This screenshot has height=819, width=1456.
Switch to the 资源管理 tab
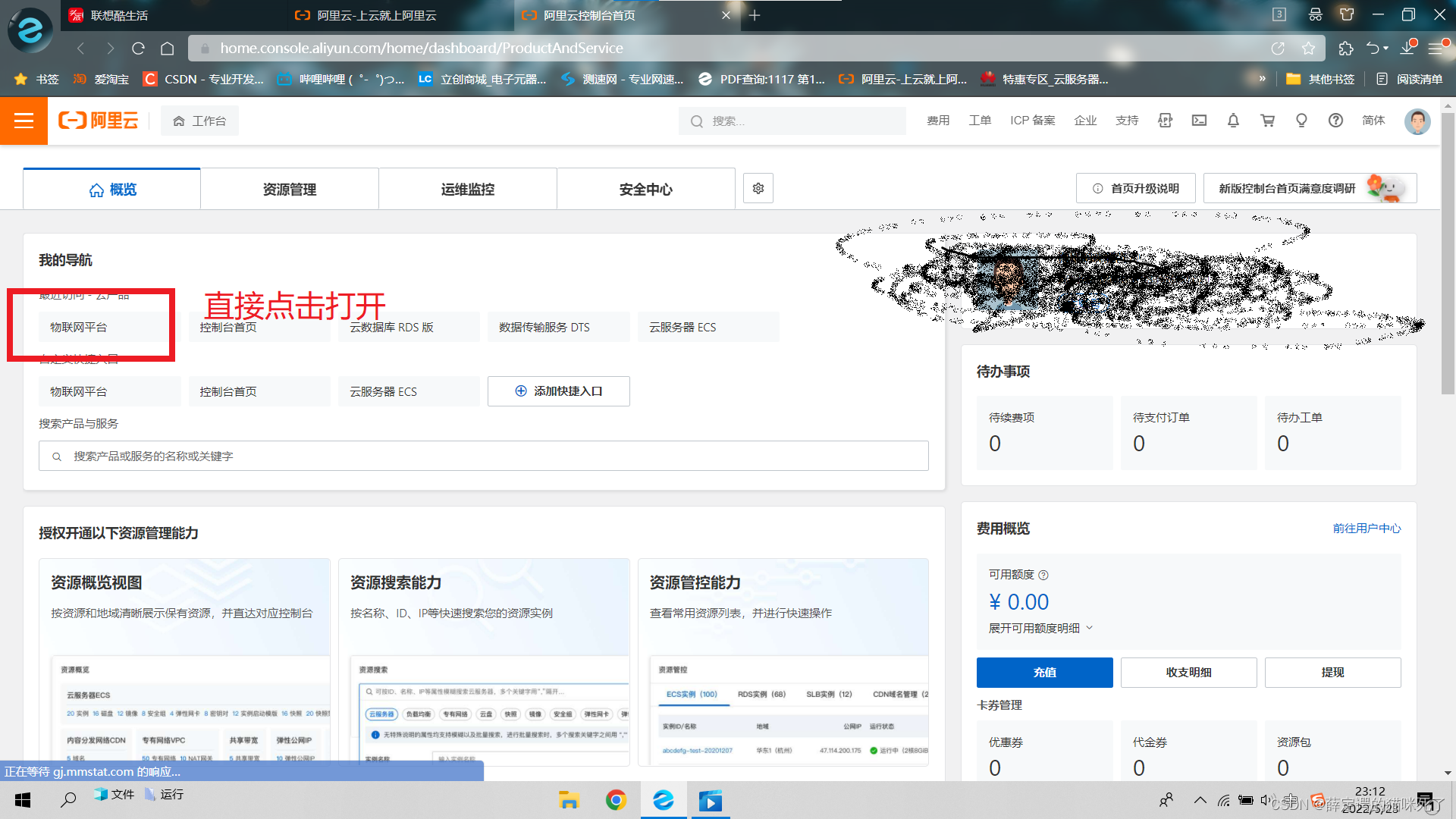tap(290, 189)
